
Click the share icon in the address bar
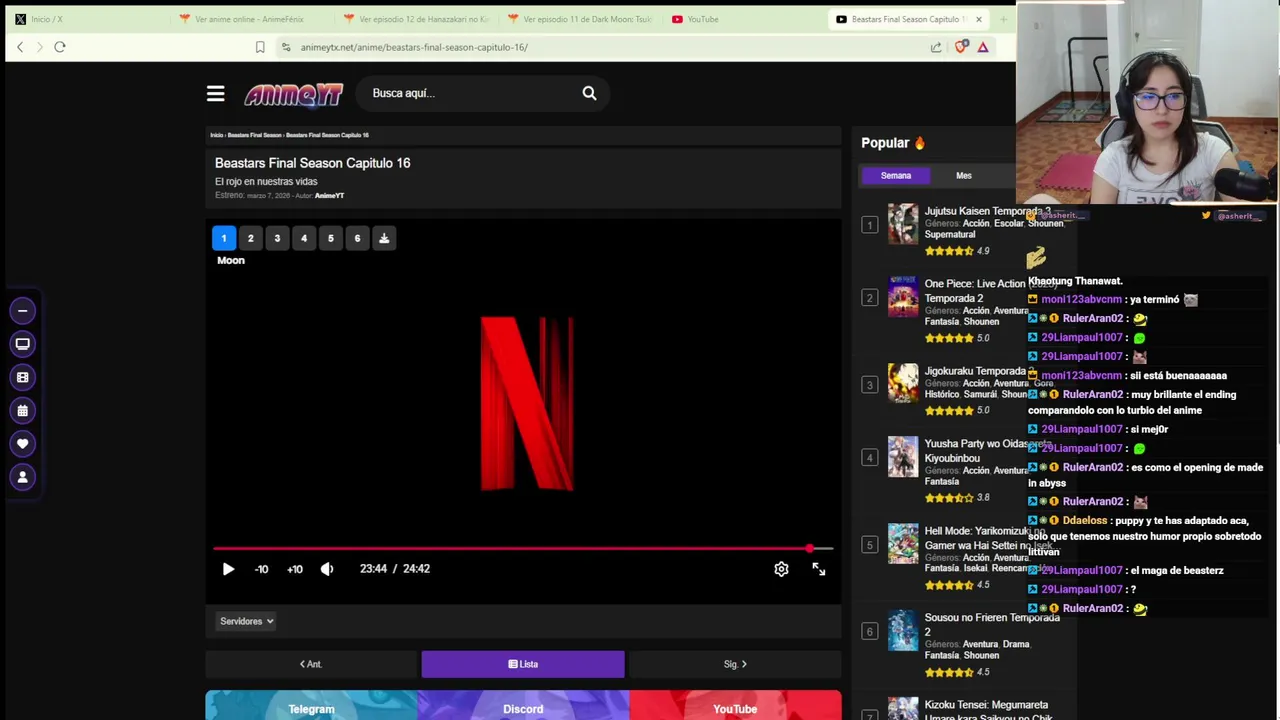[936, 47]
